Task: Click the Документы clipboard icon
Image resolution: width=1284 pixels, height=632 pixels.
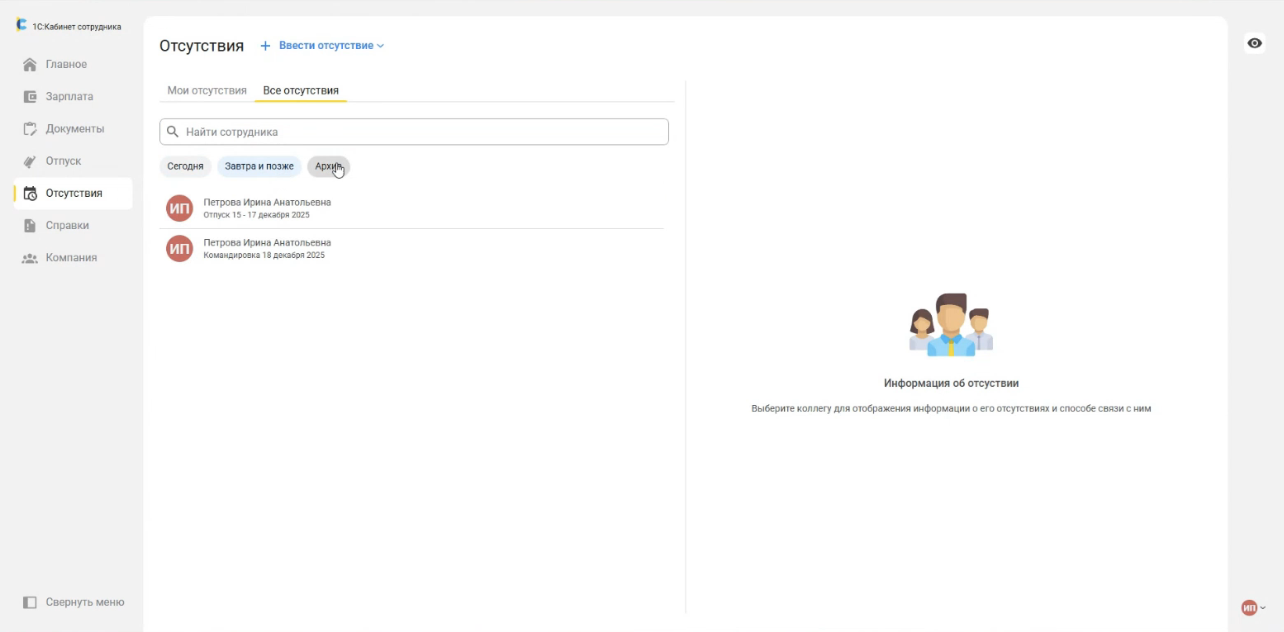Action: click(x=30, y=129)
